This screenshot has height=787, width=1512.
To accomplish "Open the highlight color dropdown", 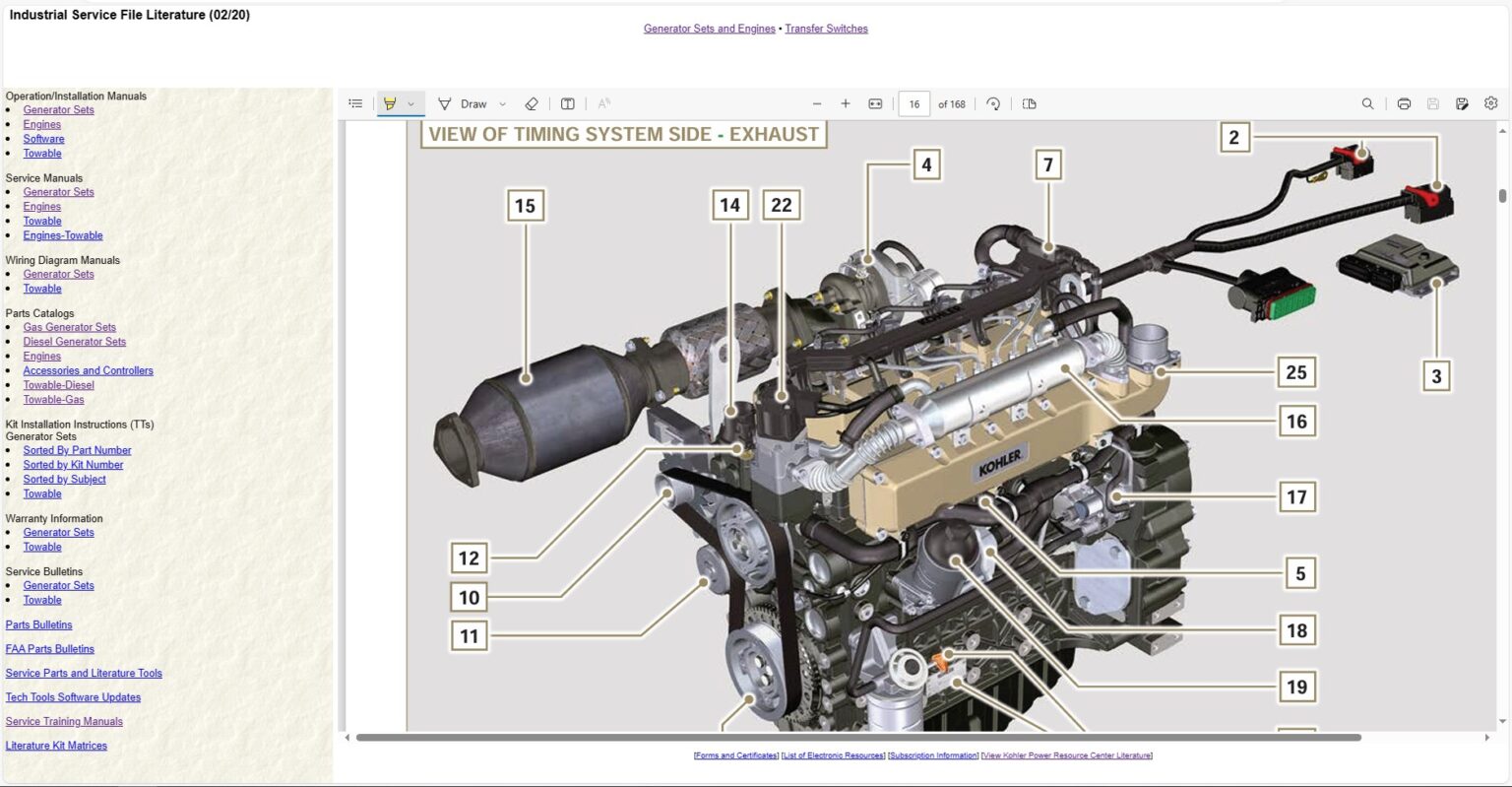I will click(412, 103).
